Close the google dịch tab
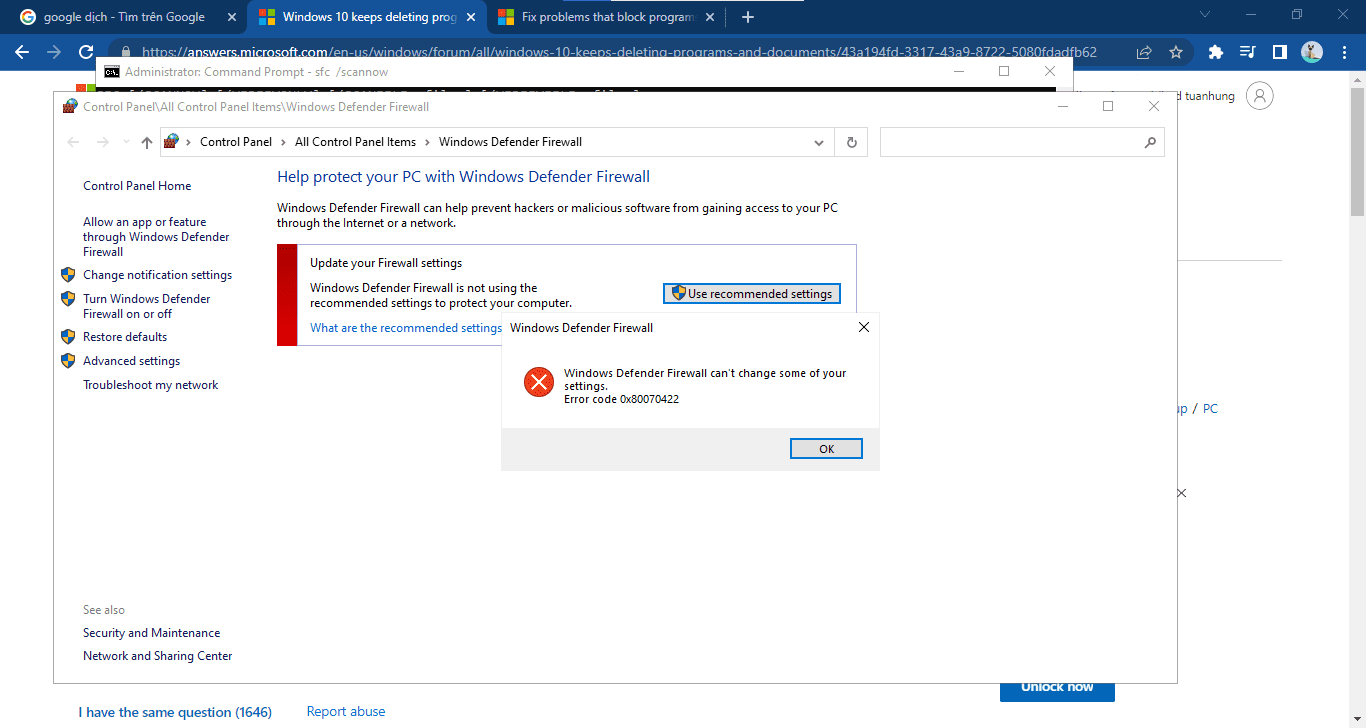This screenshot has height=728, width=1366. pyautogui.click(x=232, y=17)
